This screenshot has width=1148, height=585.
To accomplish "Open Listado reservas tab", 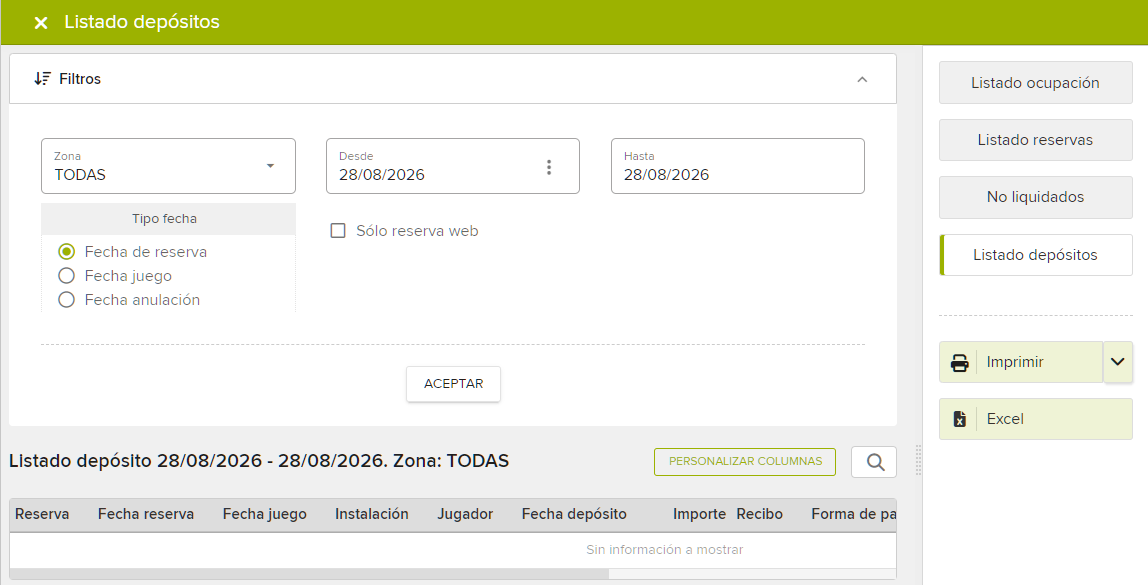I will [1035, 140].
